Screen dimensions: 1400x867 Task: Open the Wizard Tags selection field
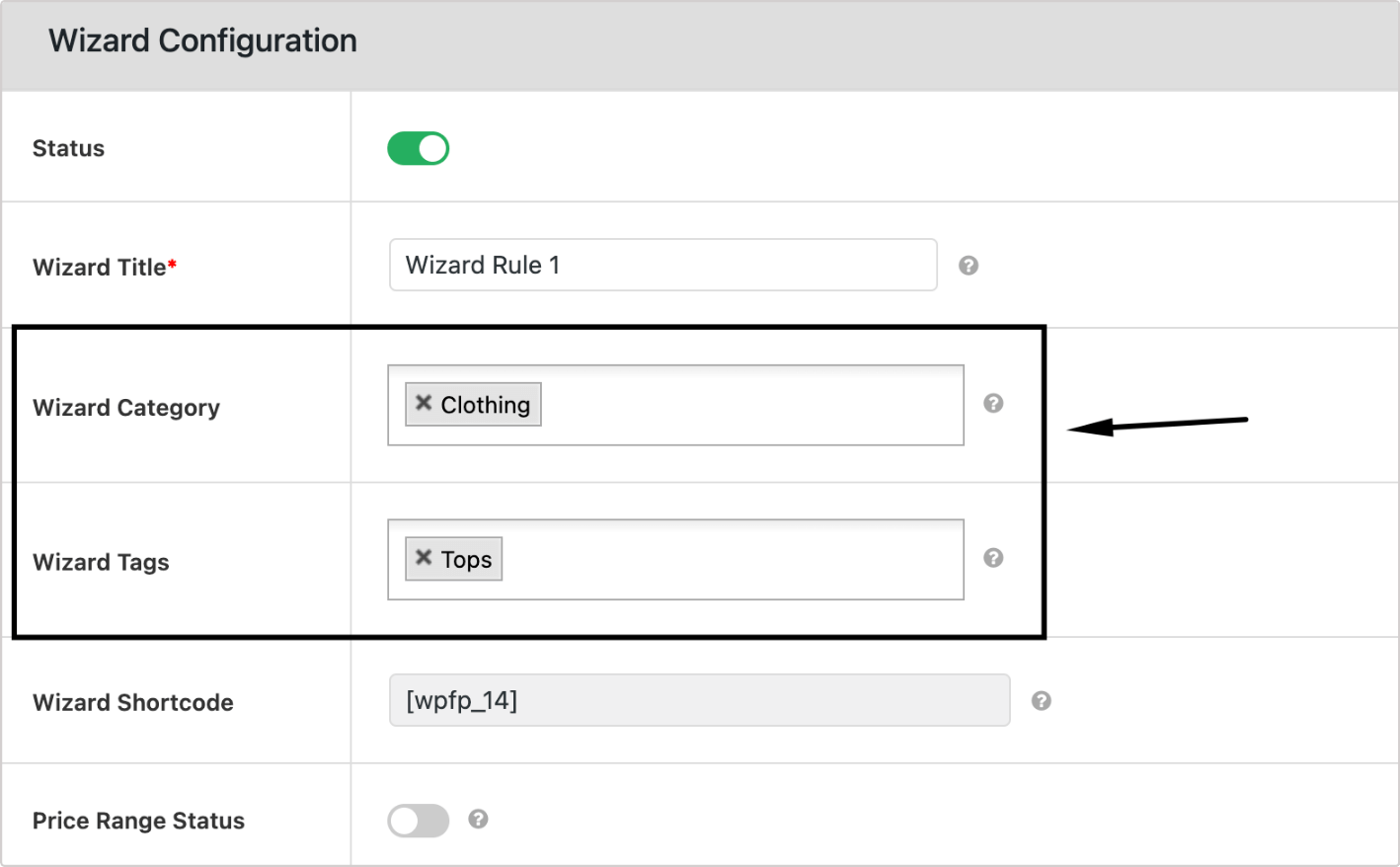click(740, 559)
